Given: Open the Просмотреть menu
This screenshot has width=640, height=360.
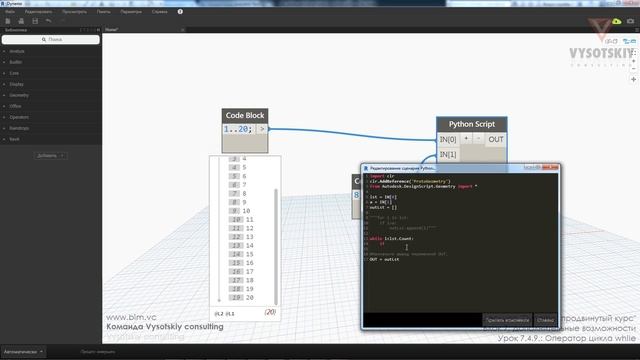Looking at the screenshot, I should click(x=74, y=12).
